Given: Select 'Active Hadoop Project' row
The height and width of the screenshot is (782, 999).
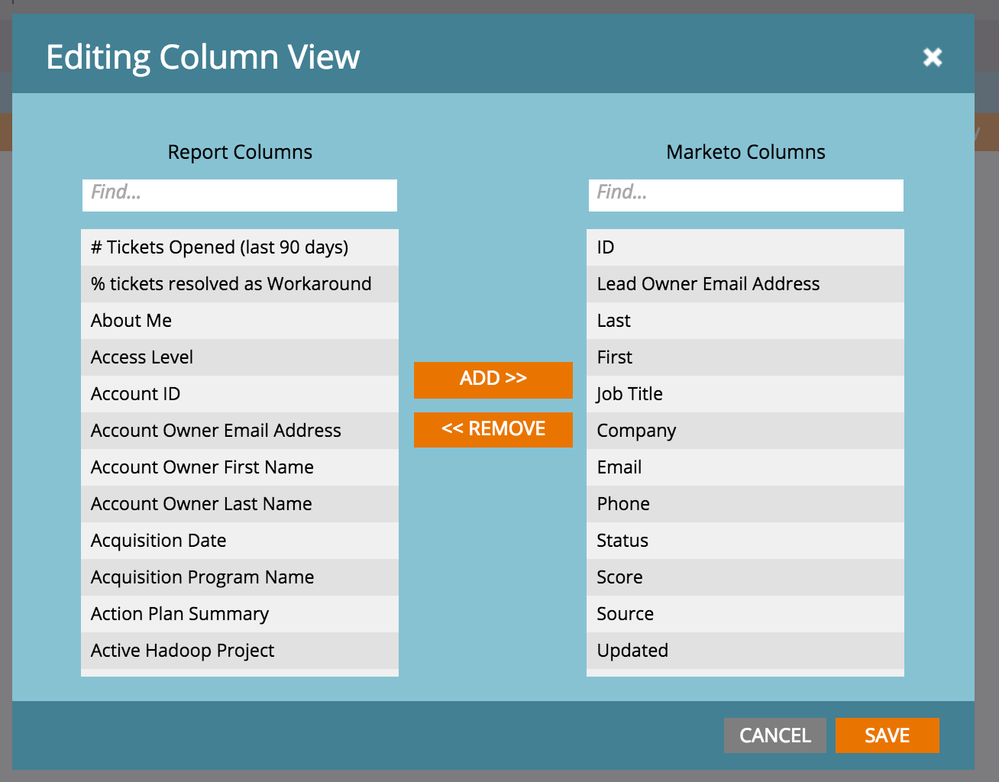Looking at the screenshot, I should coord(240,651).
